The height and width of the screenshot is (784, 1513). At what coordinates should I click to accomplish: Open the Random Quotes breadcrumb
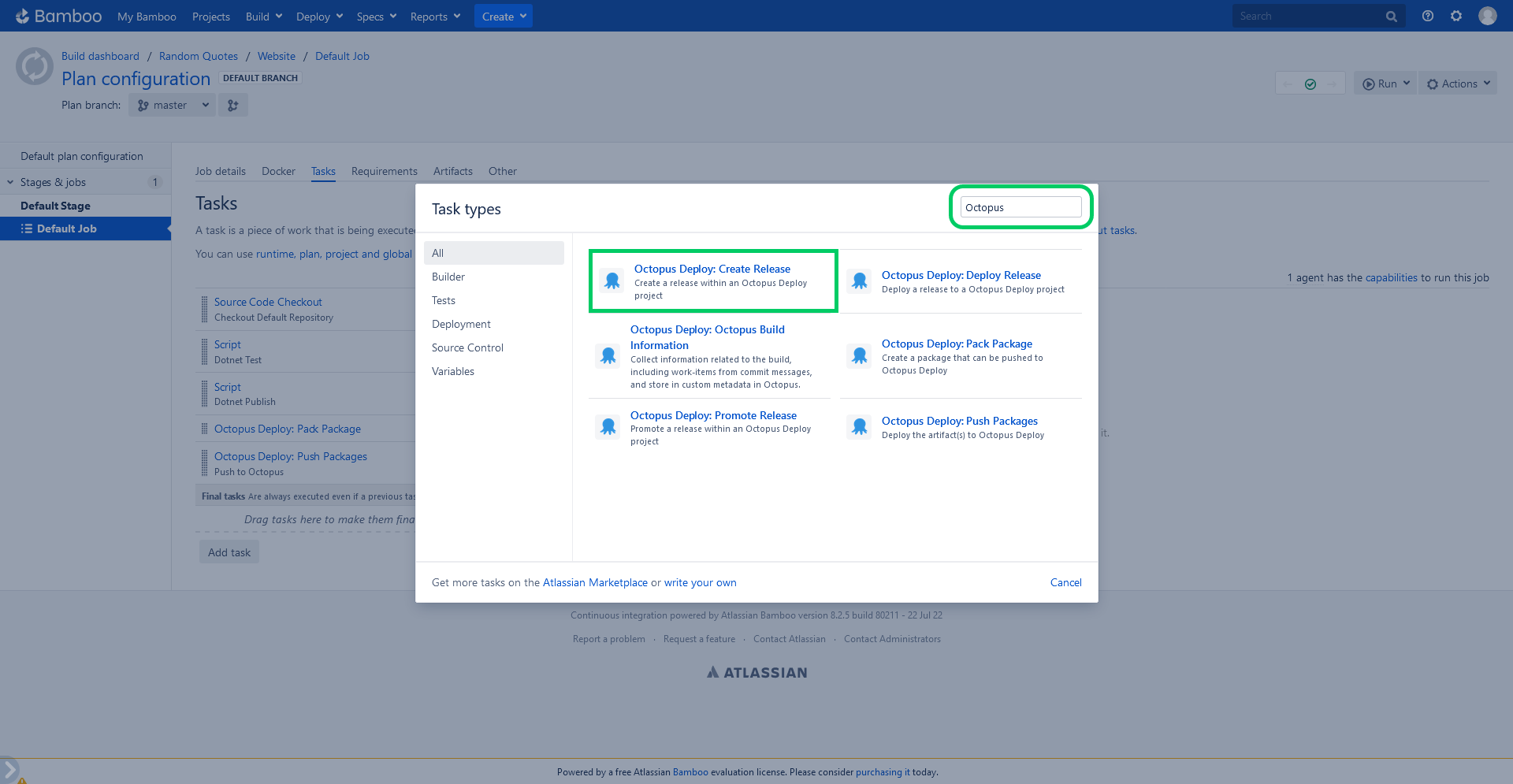click(199, 56)
